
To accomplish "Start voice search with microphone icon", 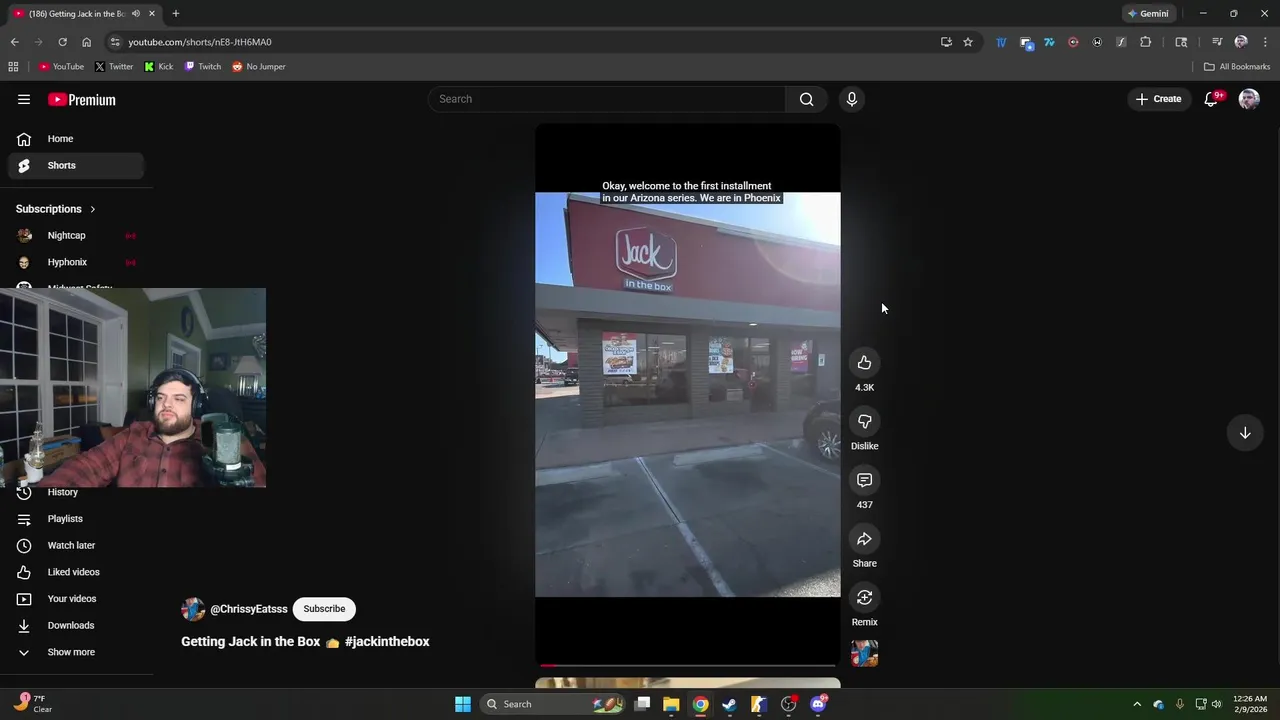I will pos(852,99).
